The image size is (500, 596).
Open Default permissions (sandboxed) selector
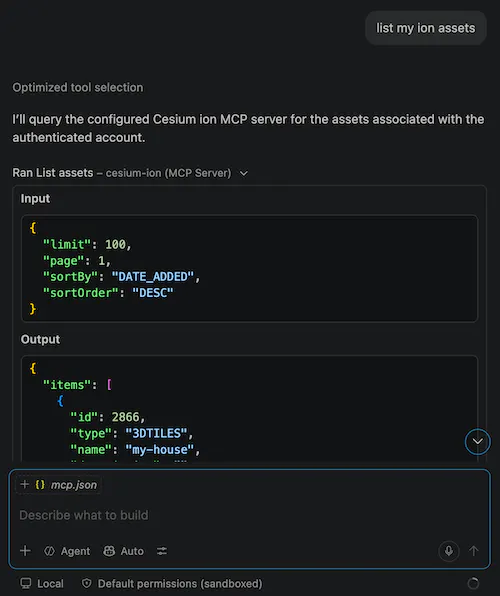pyautogui.click(x=172, y=583)
